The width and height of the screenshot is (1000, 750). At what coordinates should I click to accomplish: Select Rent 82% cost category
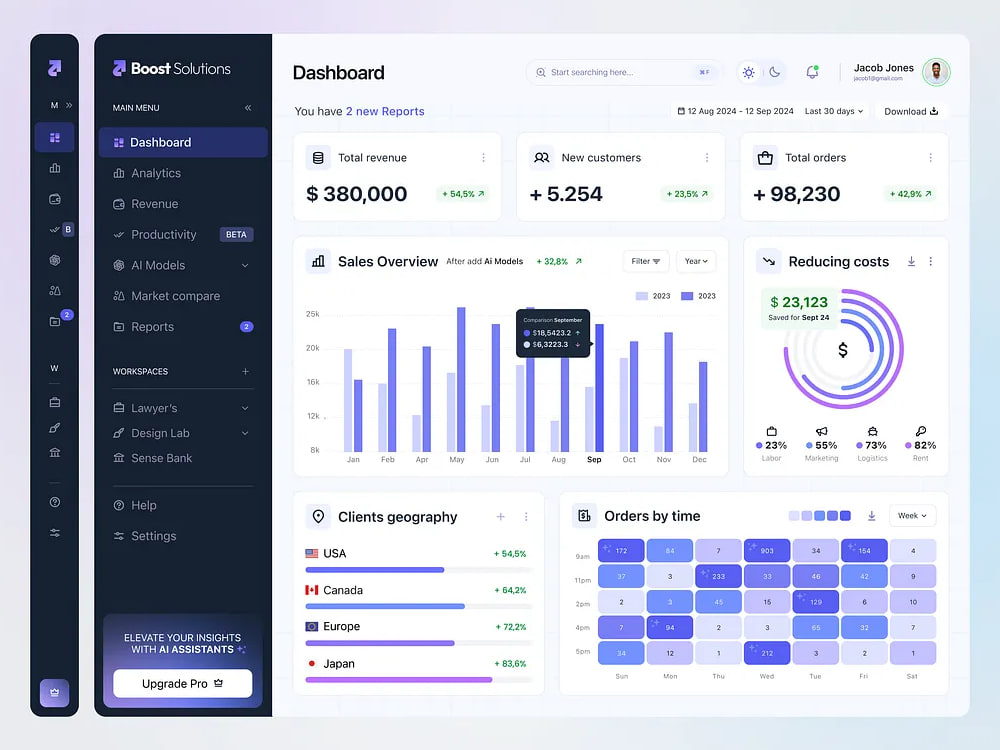pyautogui.click(x=920, y=444)
